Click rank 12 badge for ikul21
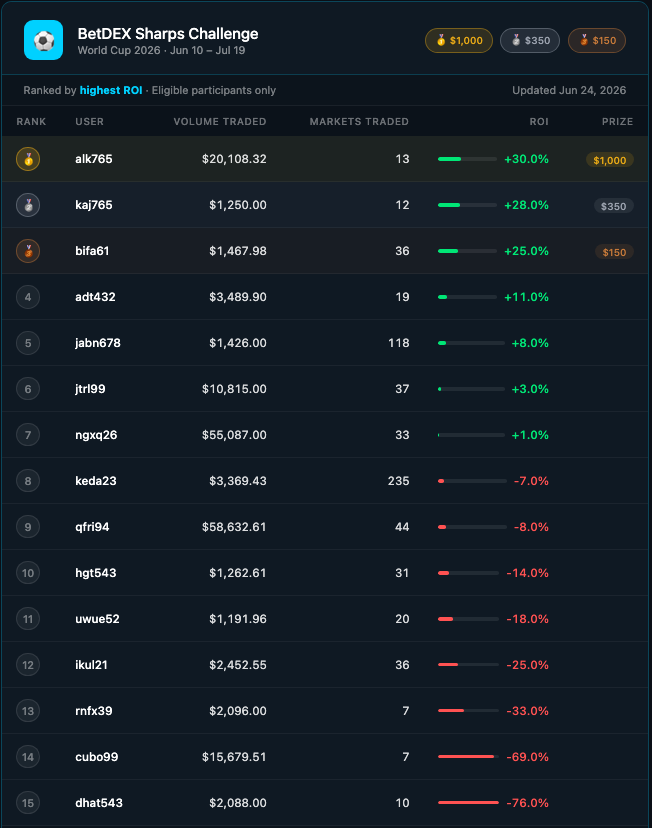This screenshot has height=828, width=652. click(x=28, y=664)
